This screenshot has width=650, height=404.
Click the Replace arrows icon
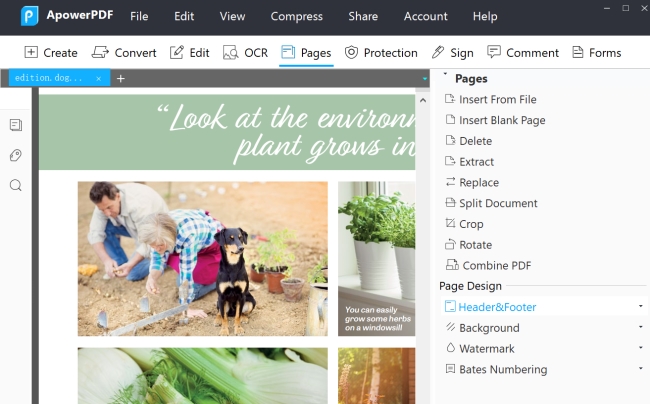click(450, 181)
